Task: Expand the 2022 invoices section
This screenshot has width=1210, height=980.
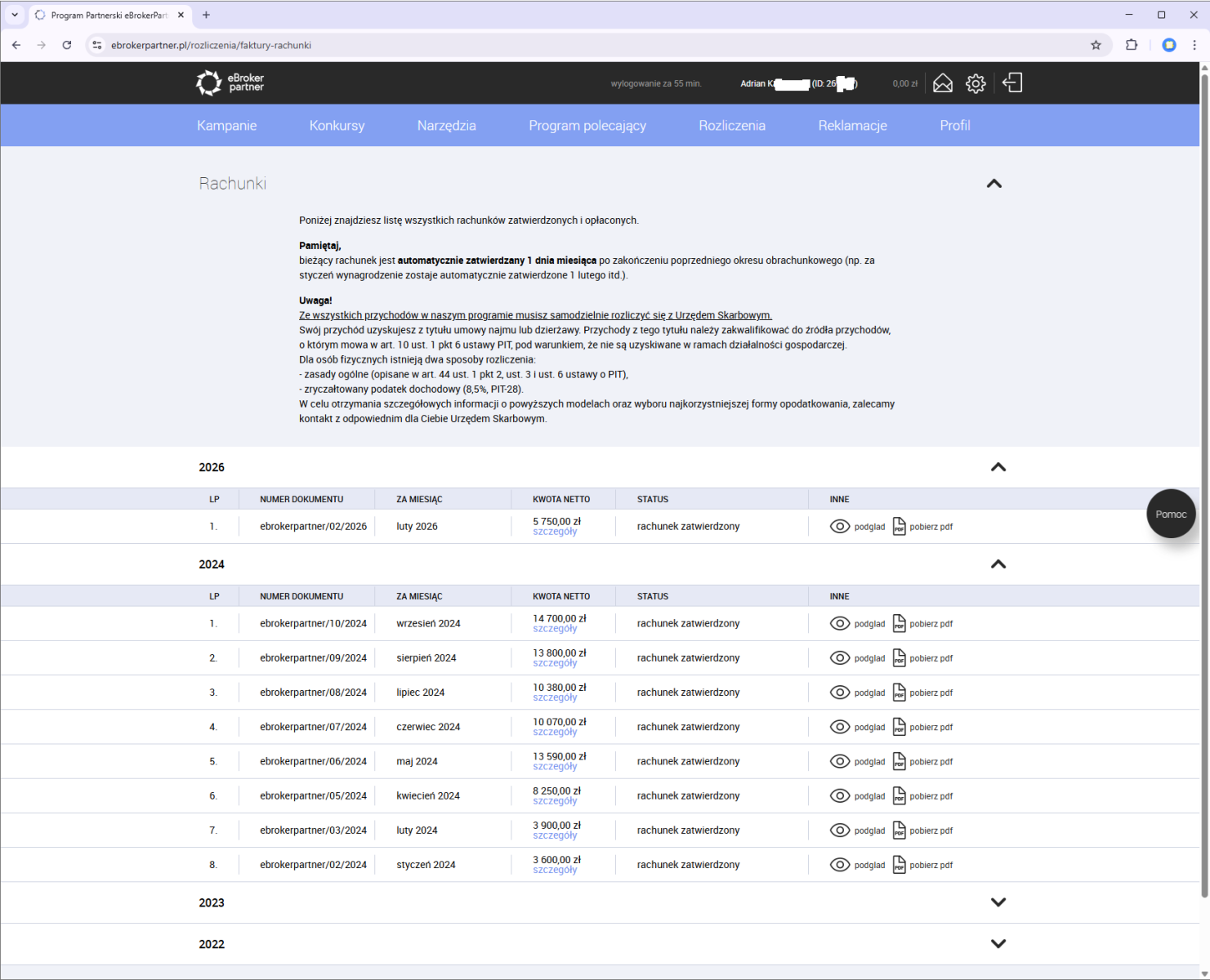Action: point(998,944)
